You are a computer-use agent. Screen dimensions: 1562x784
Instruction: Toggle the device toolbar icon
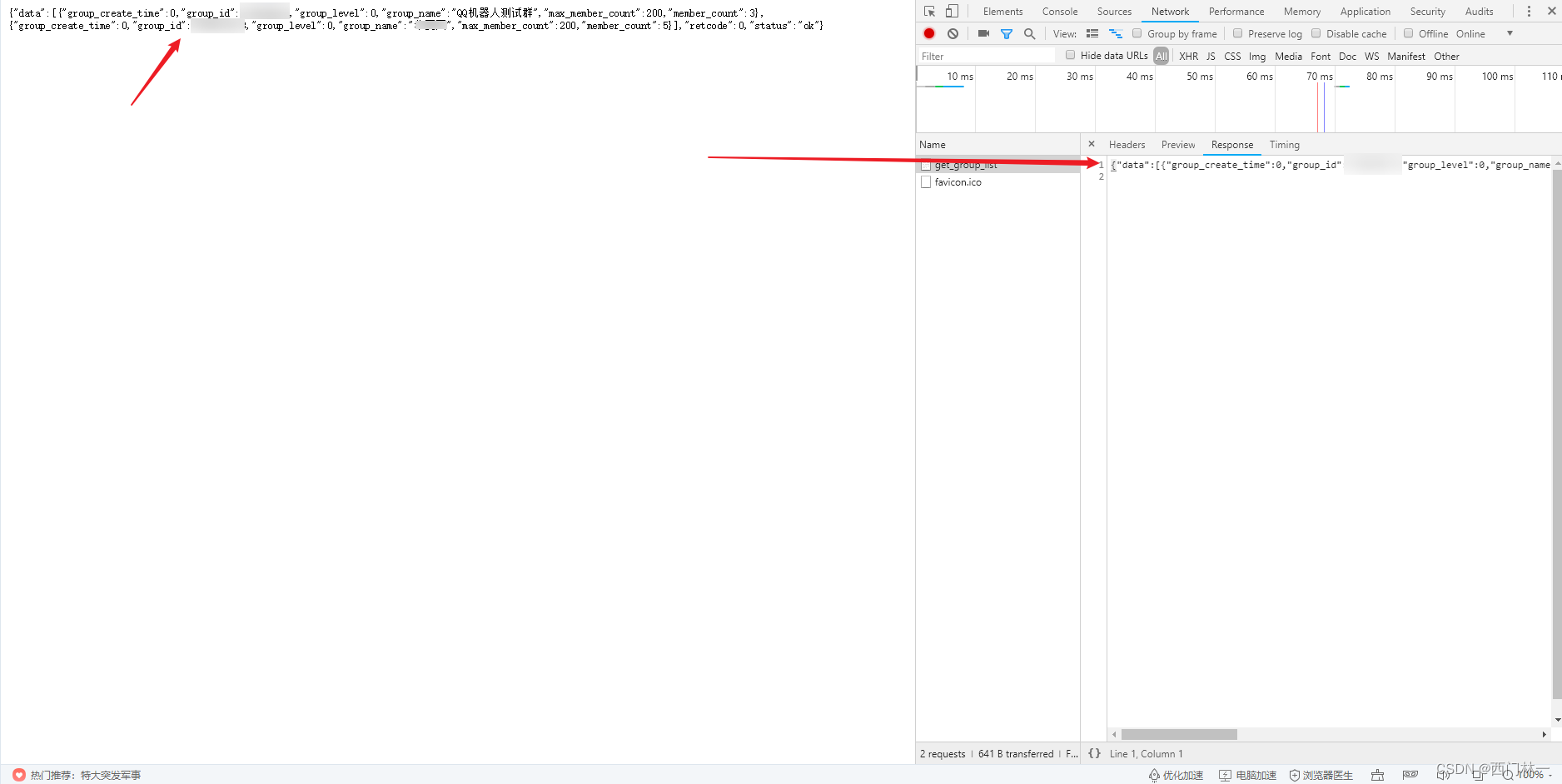[951, 11]
